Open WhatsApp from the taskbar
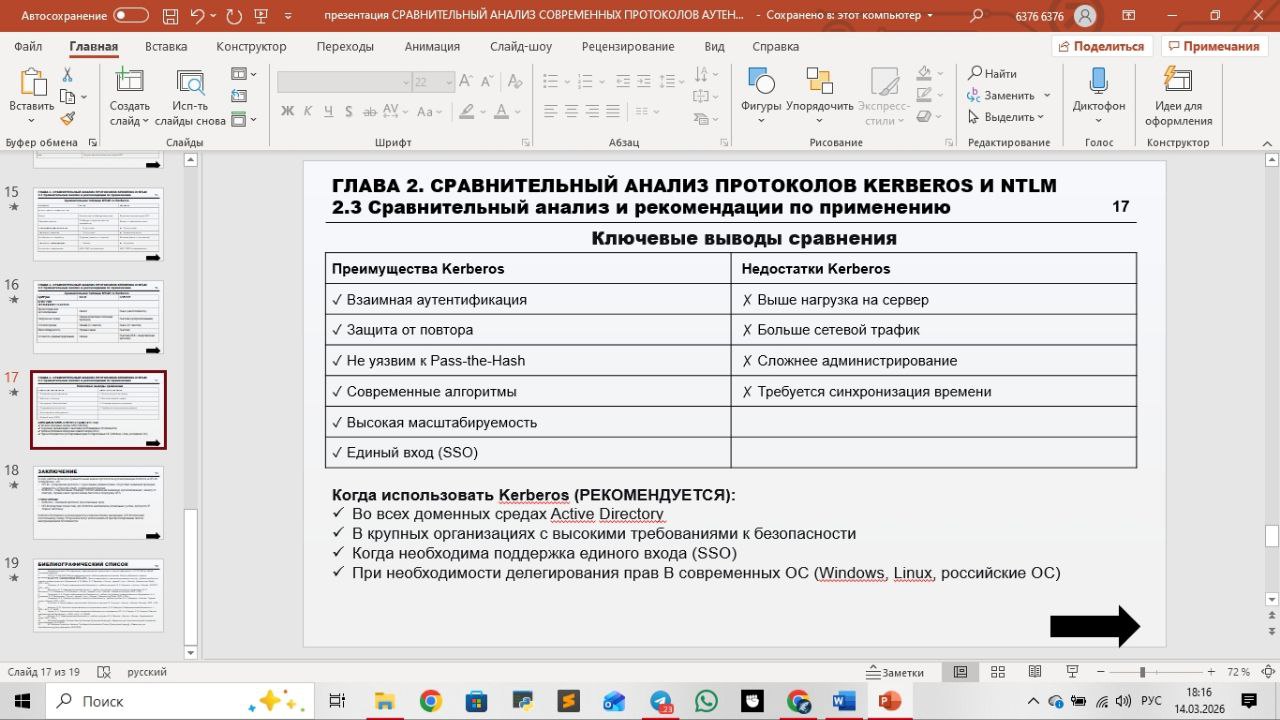This screenshot has height=720, width=1280. pyautogui.click(x=706, y=701)
